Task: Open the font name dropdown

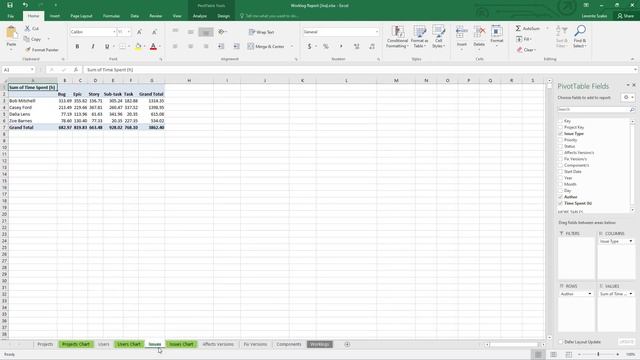Action: click(x=114, y=32)
